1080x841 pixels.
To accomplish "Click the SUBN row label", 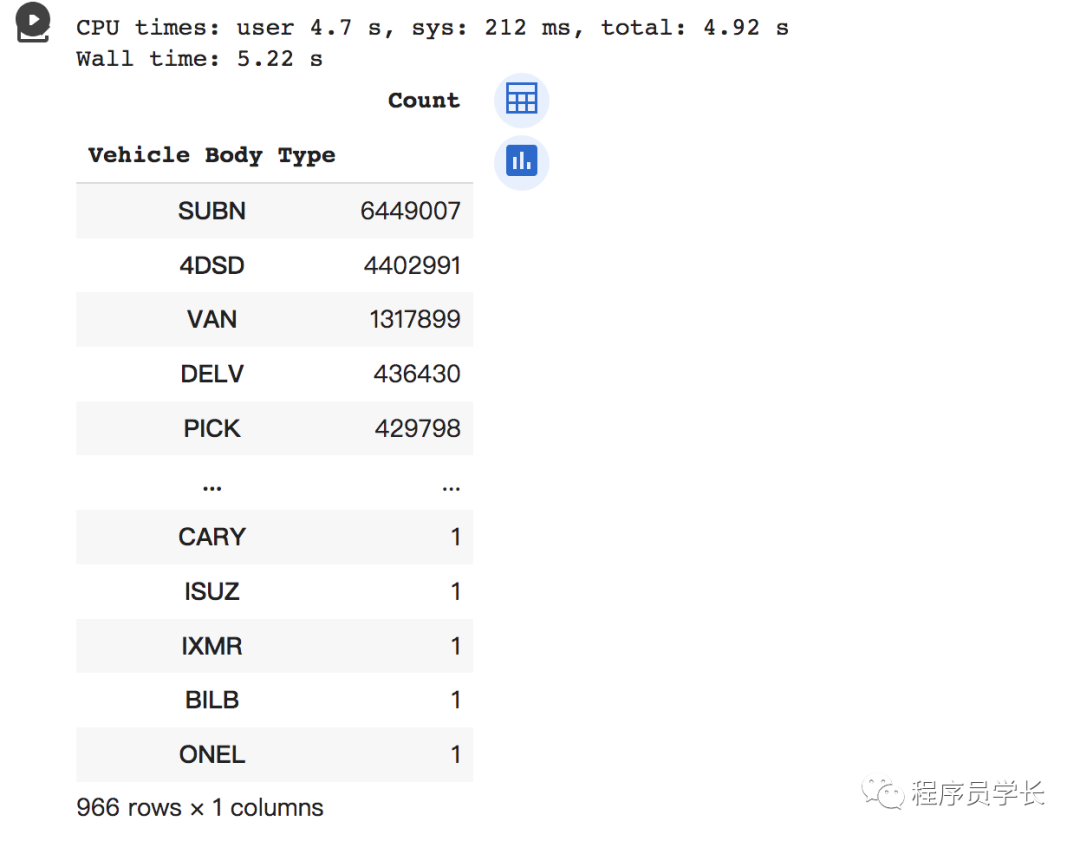I will click(x=211, y=211).
